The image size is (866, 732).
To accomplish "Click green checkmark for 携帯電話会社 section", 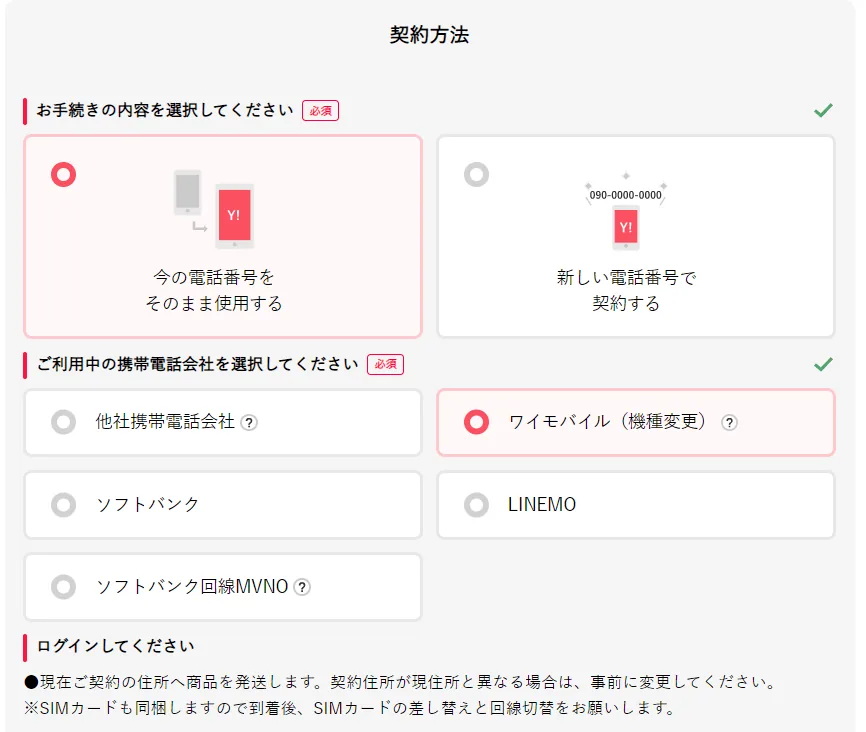I will click(823, 364).
